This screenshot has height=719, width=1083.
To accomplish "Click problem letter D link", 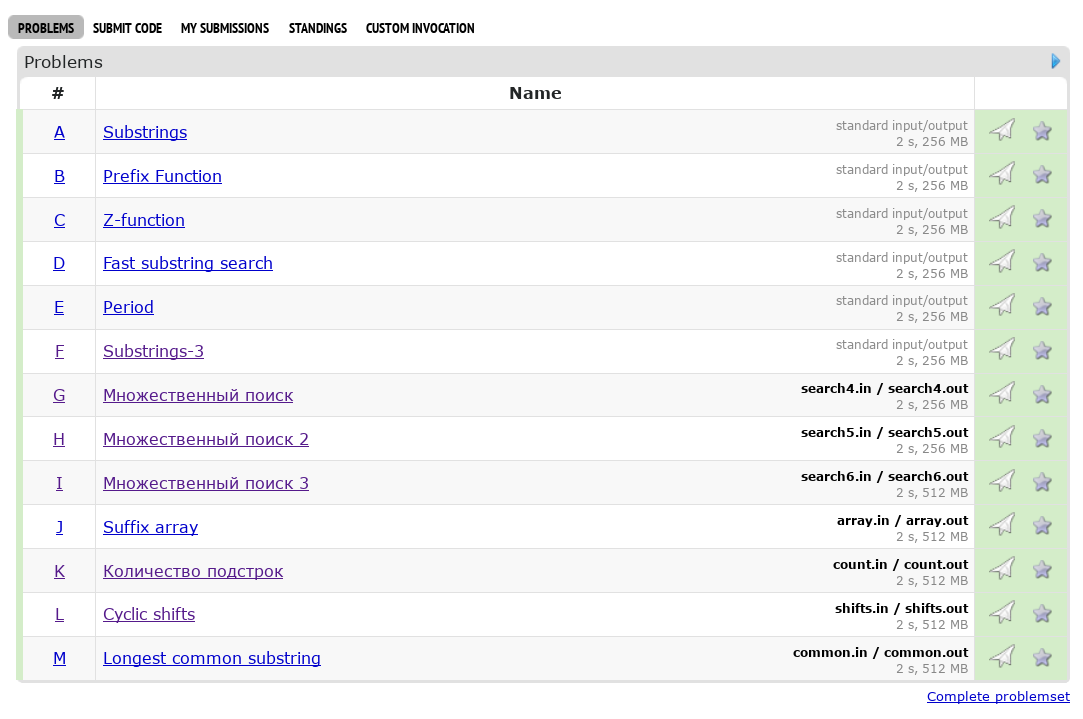I will (x=59, y=263).
